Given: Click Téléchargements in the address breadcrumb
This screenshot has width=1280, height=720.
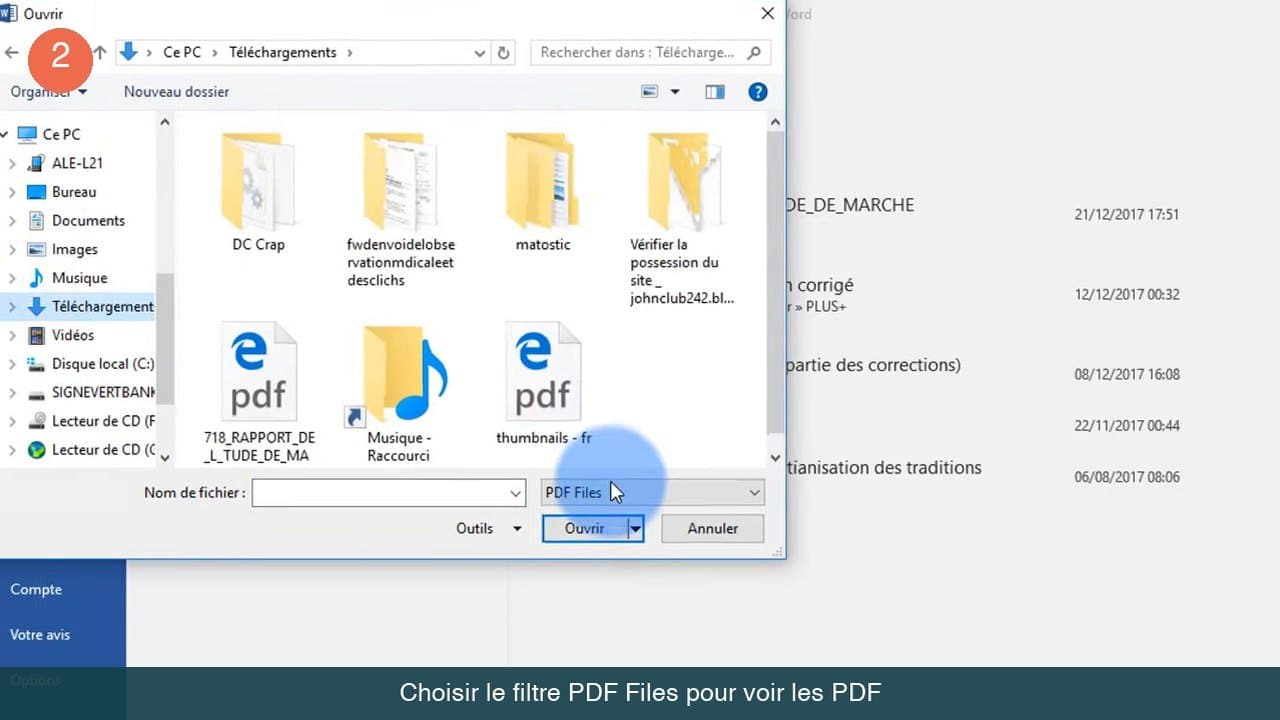Looking at the screenshot, I should pyautogui.click(x=284, y=52).
